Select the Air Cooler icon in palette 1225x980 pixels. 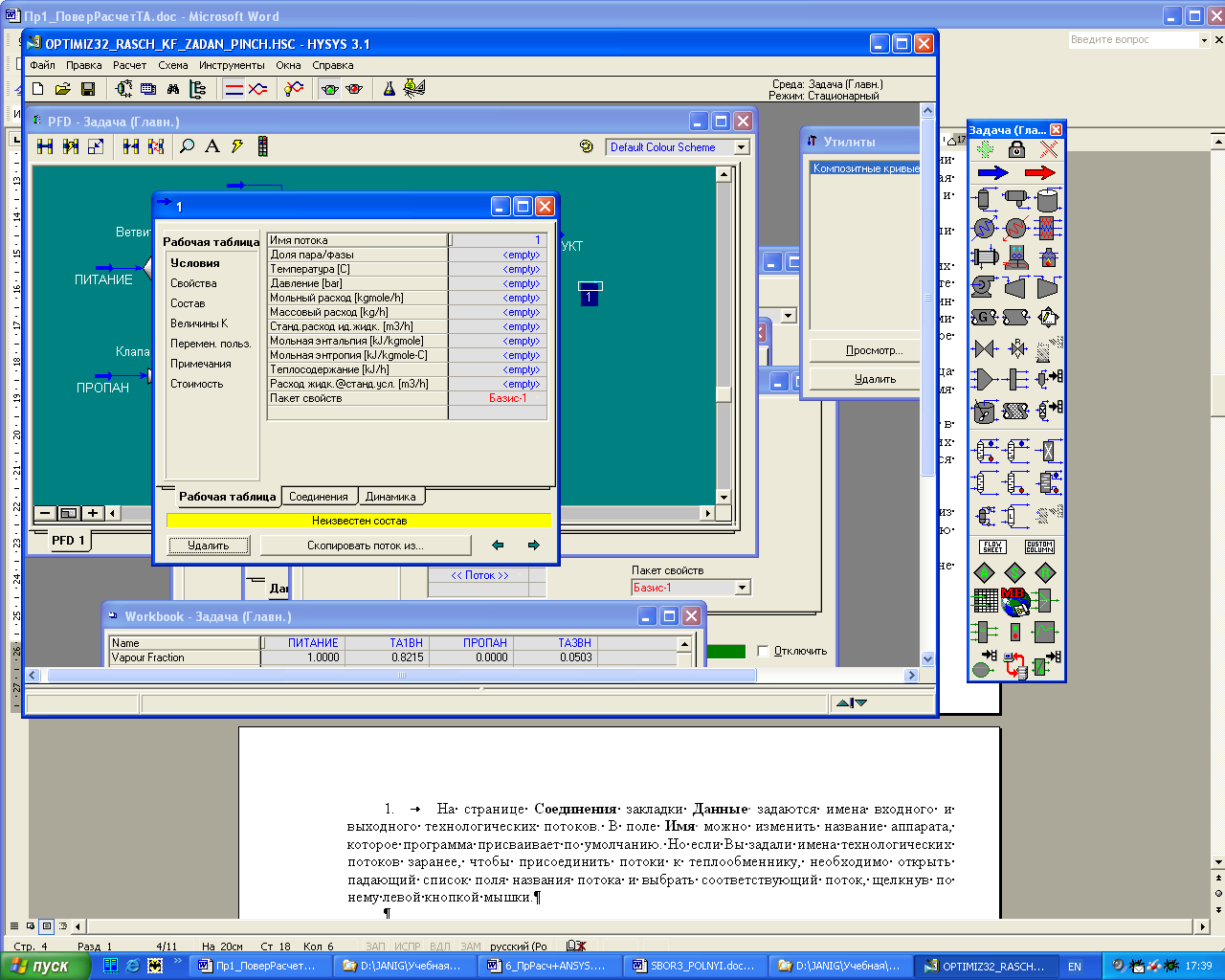[x=1016, y=256]
